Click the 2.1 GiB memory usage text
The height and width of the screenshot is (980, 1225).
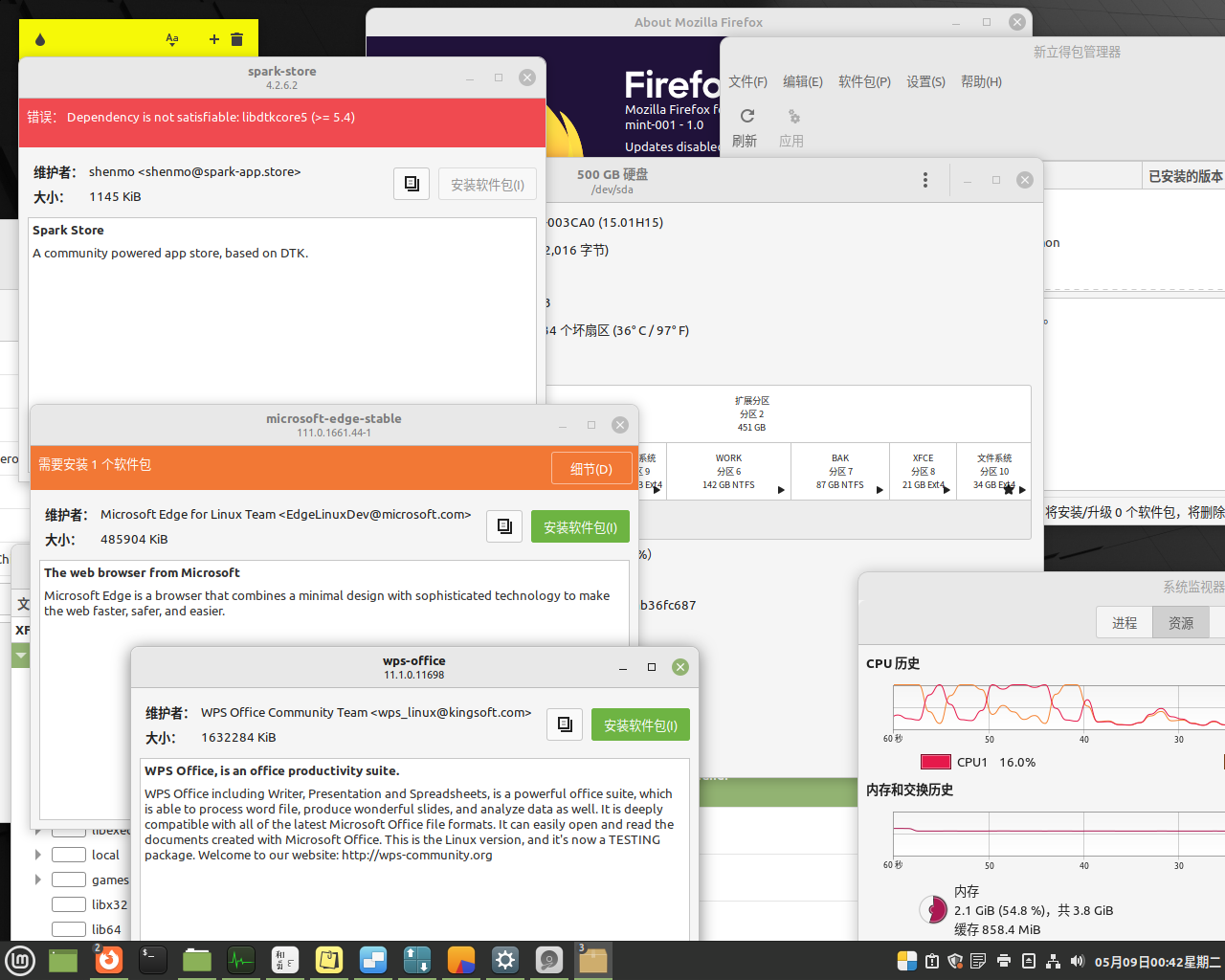tap(1034, 910)
